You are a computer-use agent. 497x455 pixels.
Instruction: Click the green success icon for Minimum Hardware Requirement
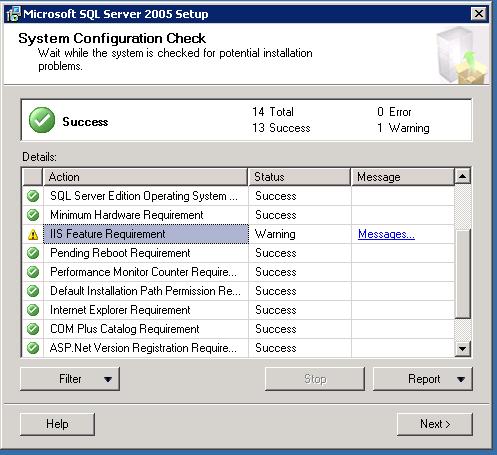click(33, 215)
